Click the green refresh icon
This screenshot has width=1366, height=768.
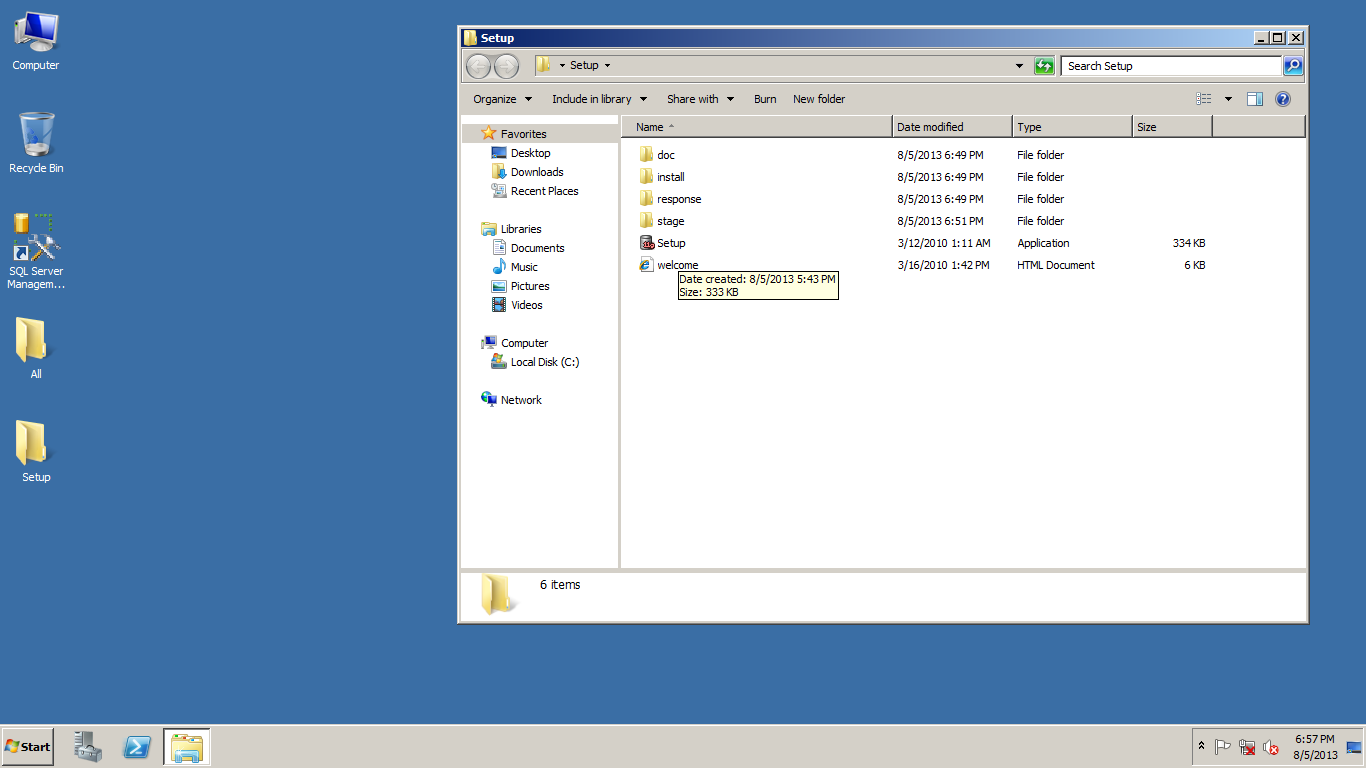tap(1044, 66)
